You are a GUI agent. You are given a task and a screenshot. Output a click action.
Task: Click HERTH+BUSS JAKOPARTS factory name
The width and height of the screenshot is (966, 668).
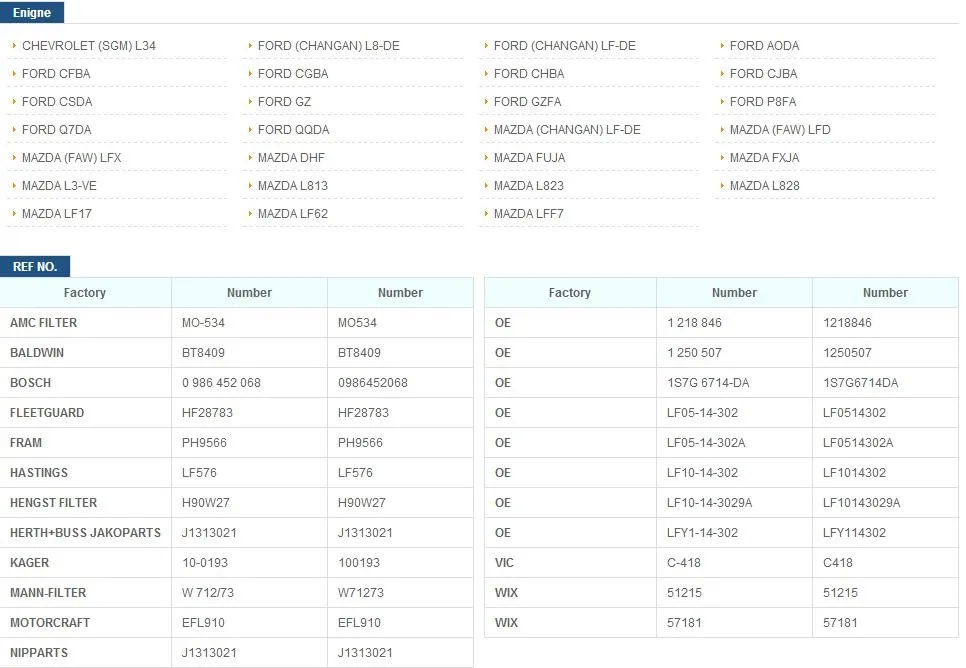pos(85,533)
